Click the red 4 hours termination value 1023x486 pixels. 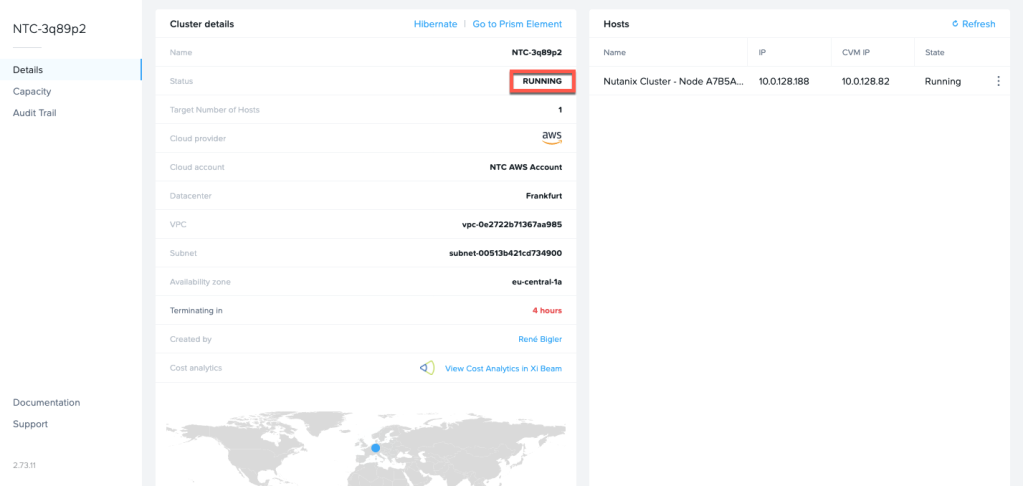click(x=547, y=311)
